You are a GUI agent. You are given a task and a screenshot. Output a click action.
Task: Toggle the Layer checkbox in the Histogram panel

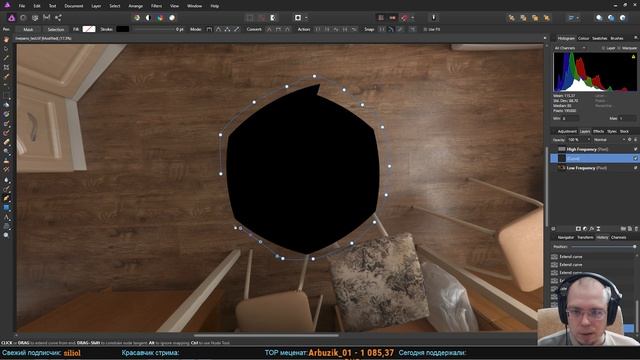pyautogui.click(x=603, y=48)
